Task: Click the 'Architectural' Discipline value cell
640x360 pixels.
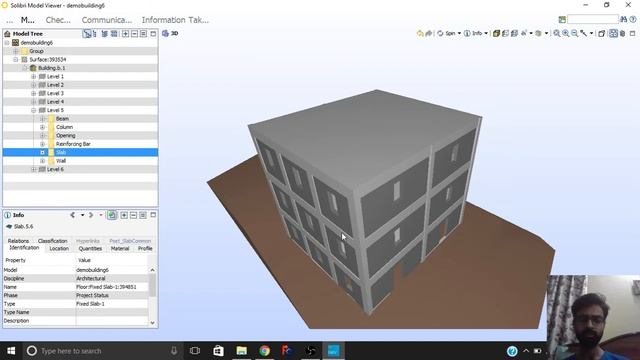Action: pyautogui.click(x=112, y=278)
